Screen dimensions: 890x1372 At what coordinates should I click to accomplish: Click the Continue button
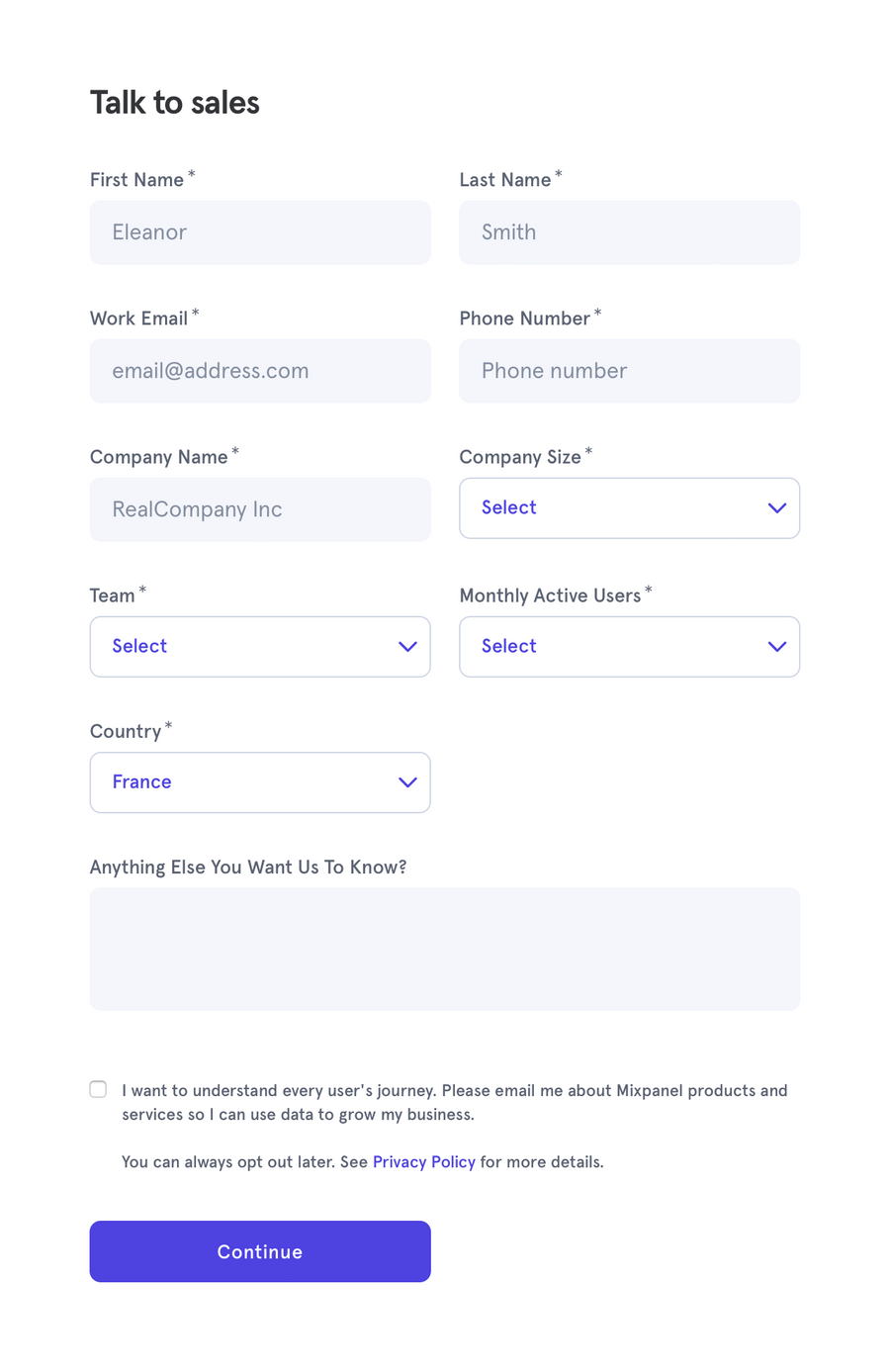click(260, 1251)
